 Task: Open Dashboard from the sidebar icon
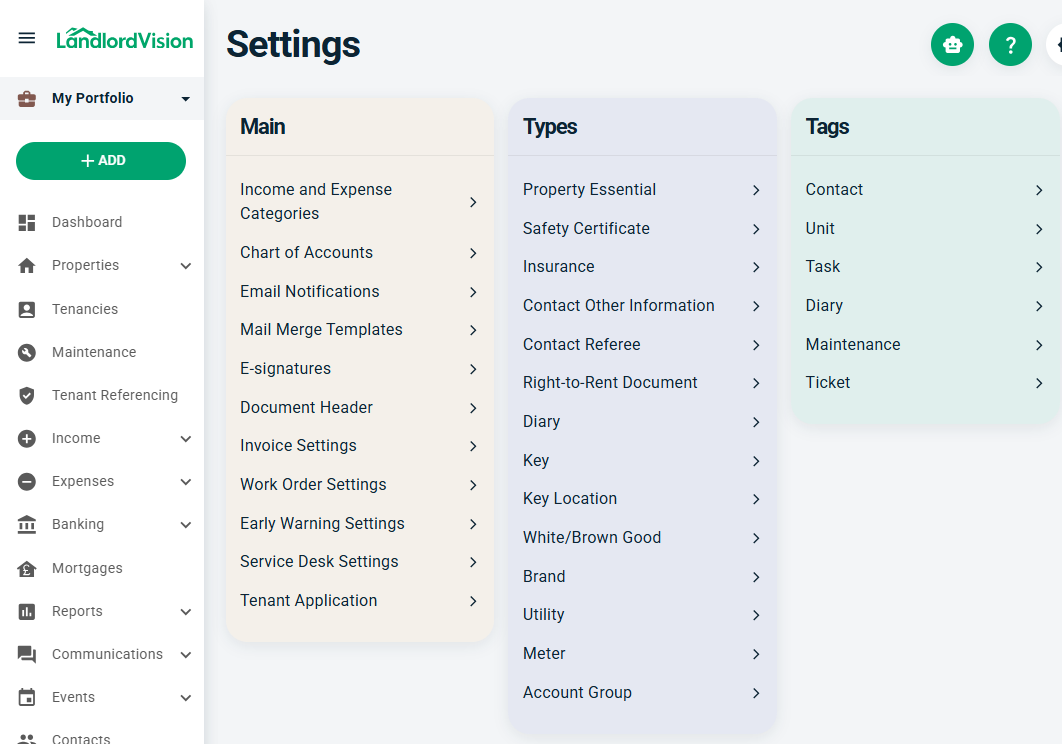[x=27, y=223]
